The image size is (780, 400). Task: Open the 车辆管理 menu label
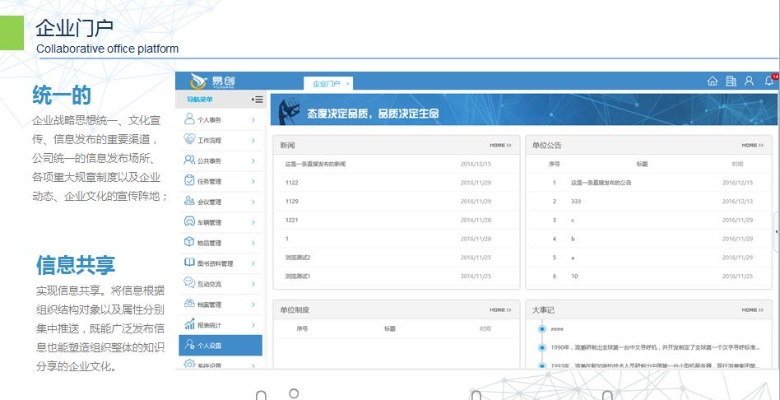pyautogui.click(x=209, y=223)
